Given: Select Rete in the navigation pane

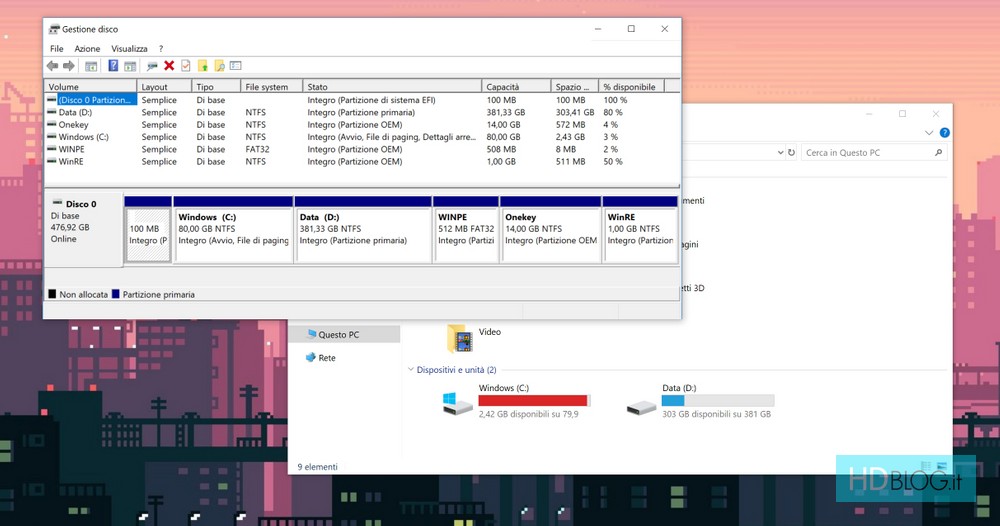Looking at the screenshot, I should tap(327, 357).
